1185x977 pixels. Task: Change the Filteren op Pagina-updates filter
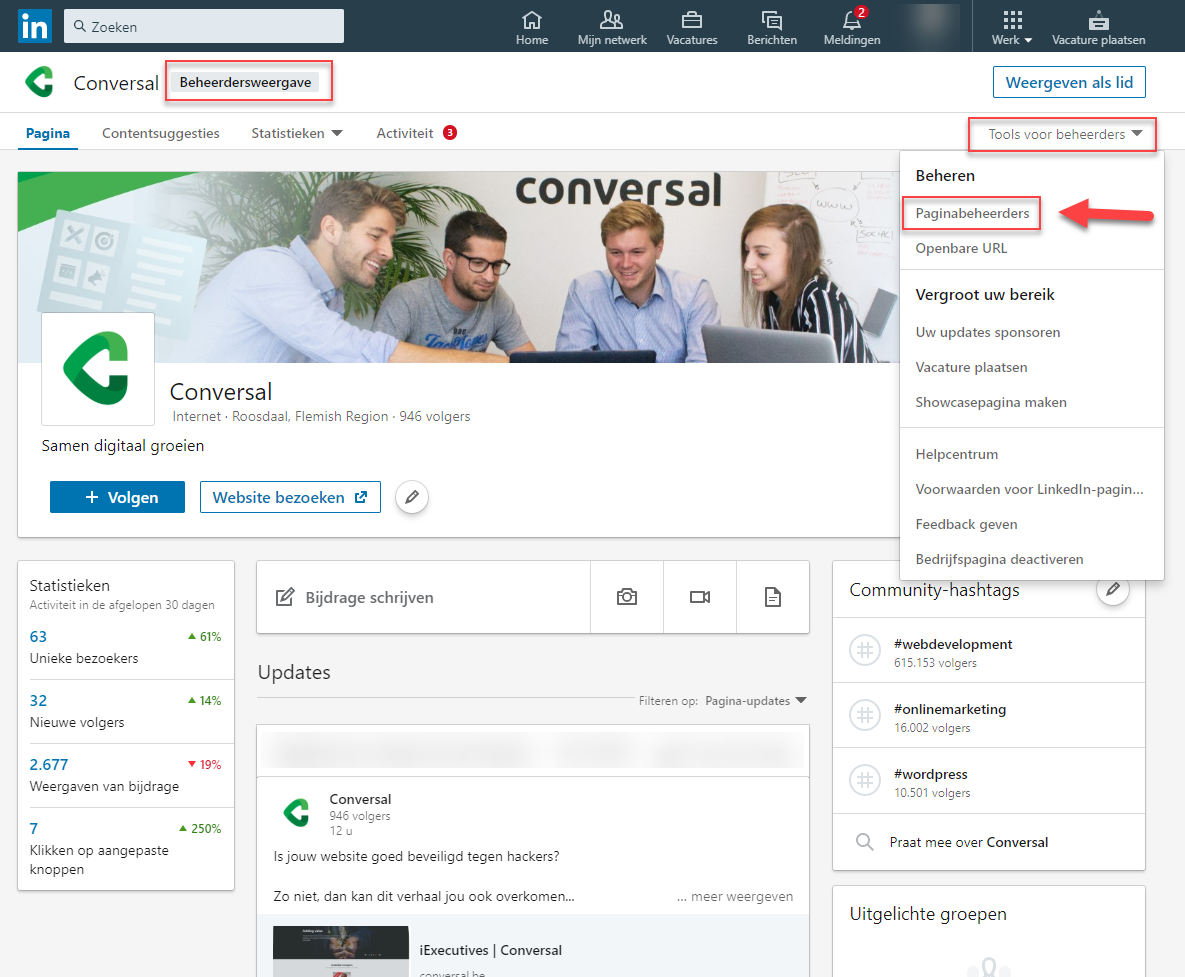756,700
